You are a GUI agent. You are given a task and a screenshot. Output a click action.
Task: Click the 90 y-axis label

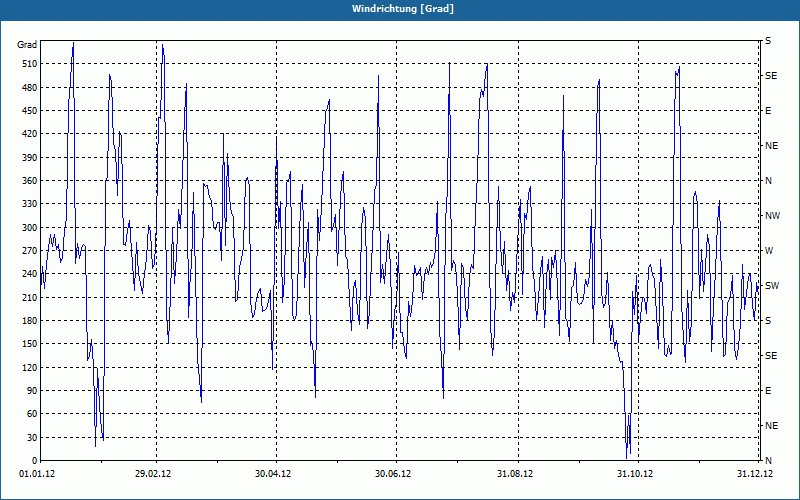tap(31, 391)
